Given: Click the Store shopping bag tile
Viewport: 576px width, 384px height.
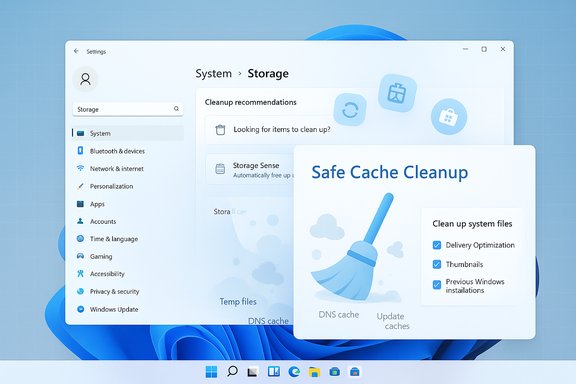Looking at the screenshot, I should (x=449, y=116).
